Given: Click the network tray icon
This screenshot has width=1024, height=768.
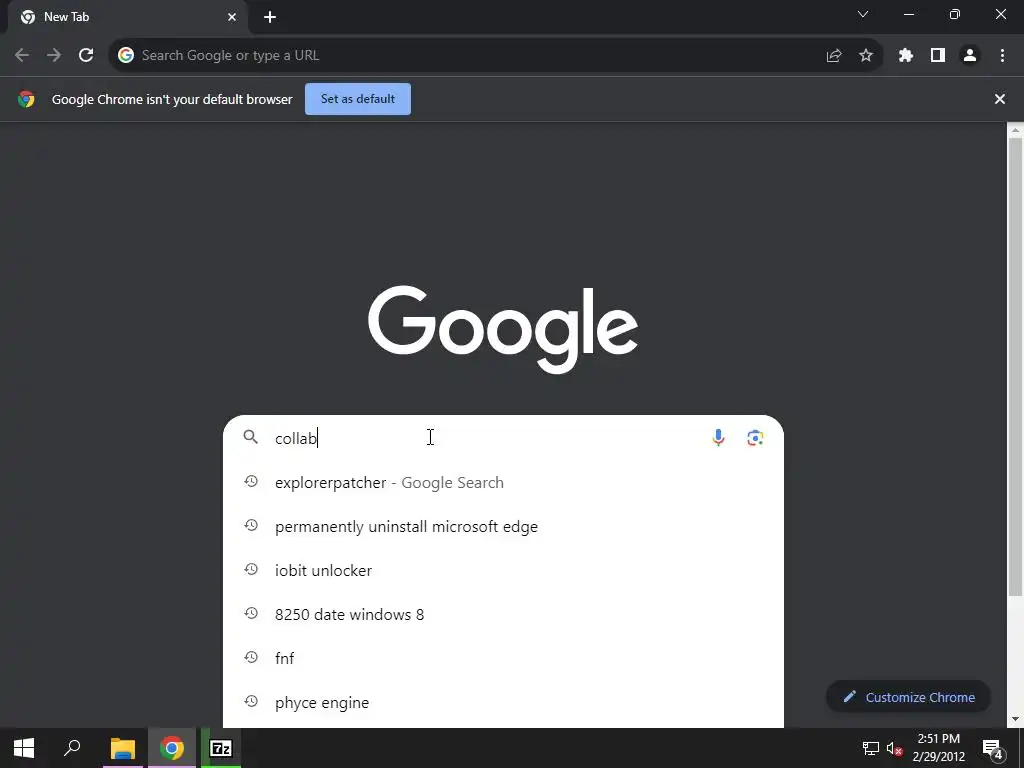Looking at the screenshot, I should (871, 748).
